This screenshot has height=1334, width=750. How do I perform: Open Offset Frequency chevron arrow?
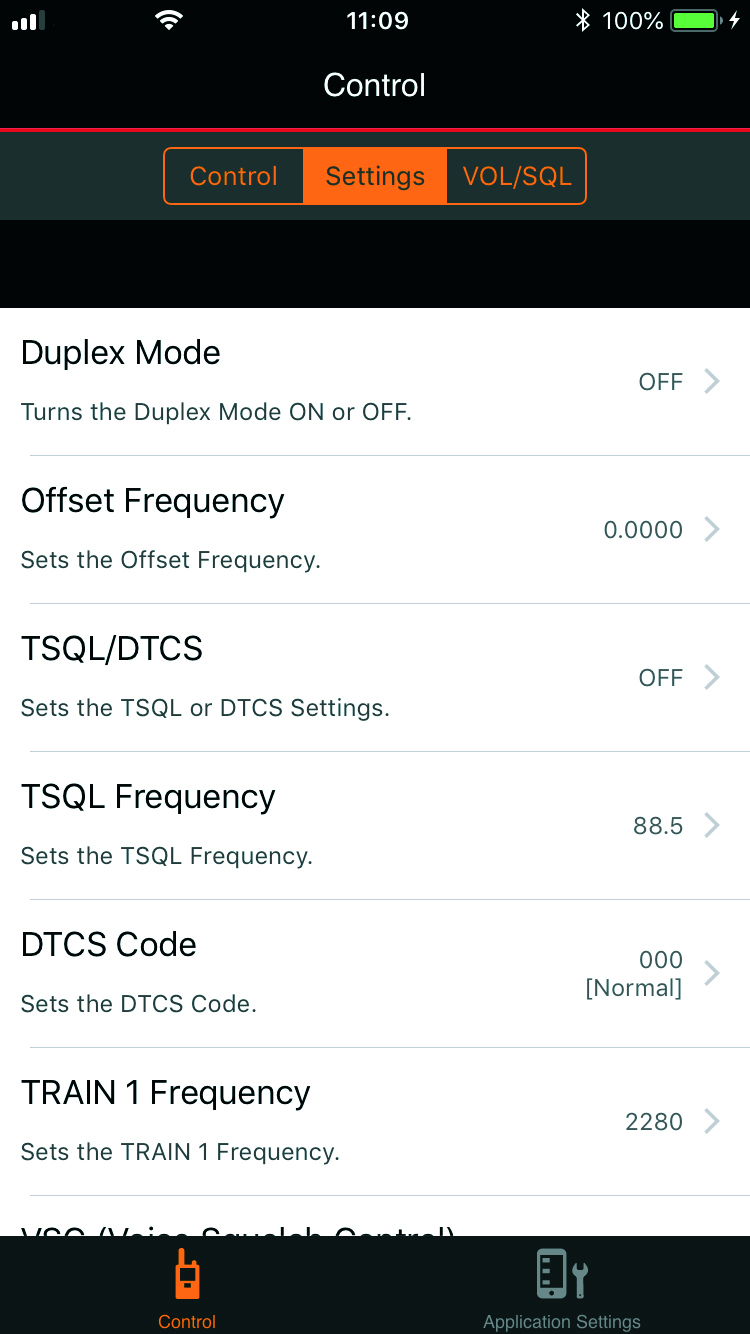(712, 529)
